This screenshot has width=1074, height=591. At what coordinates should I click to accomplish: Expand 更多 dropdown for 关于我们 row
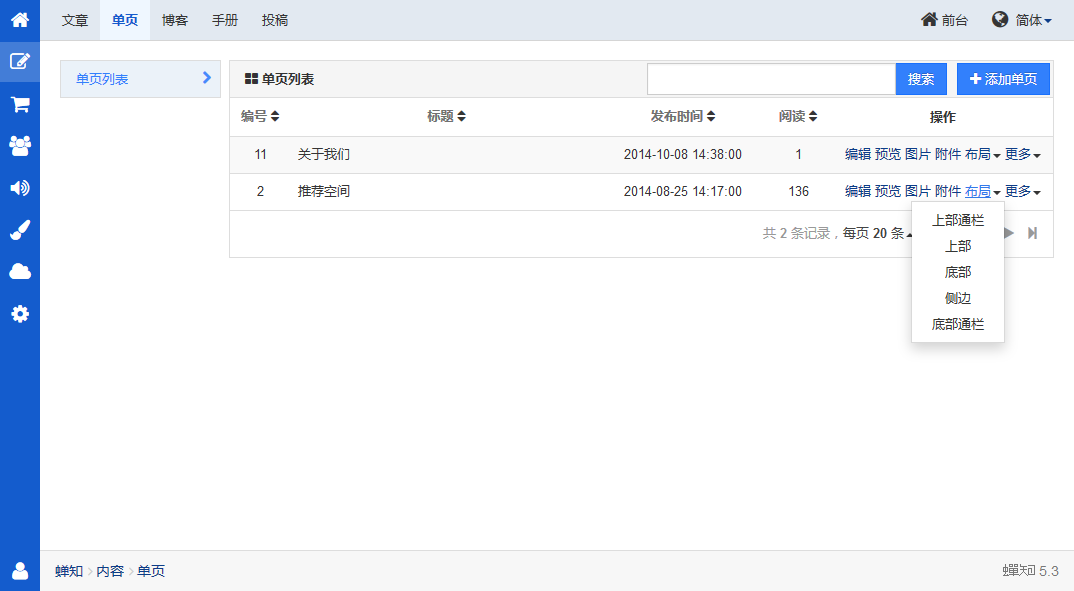(x=1023, y=154)
